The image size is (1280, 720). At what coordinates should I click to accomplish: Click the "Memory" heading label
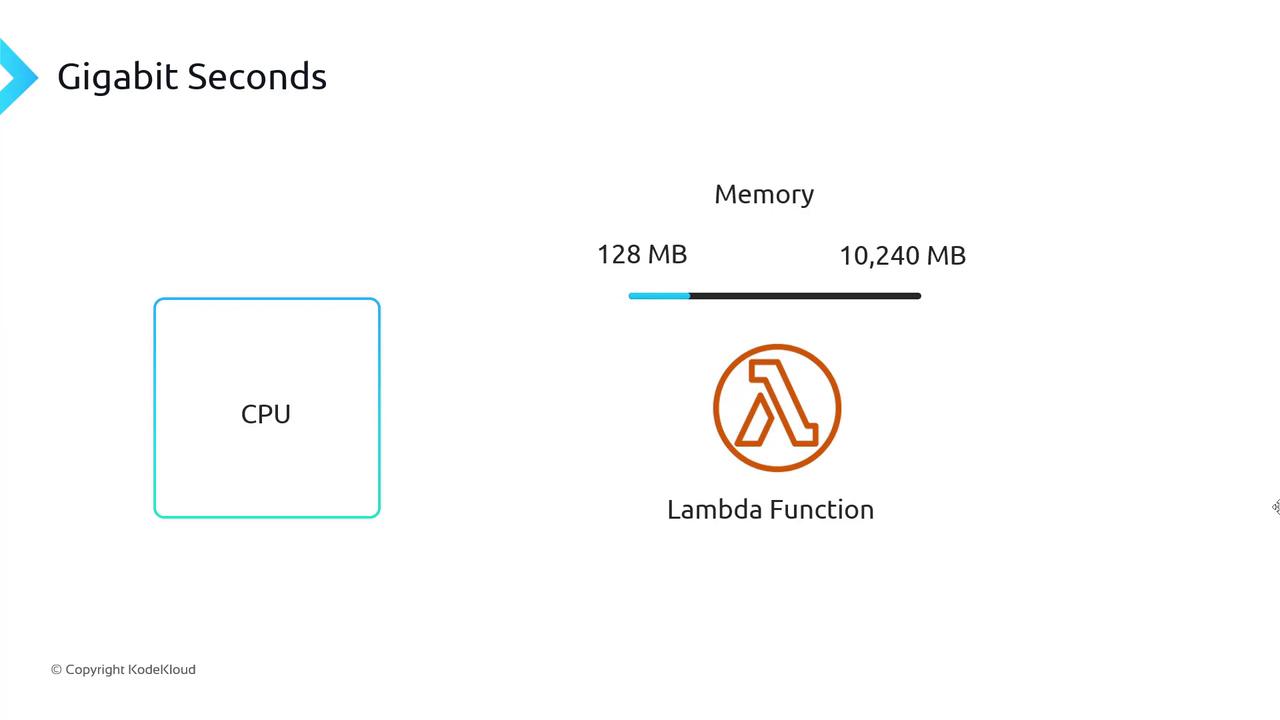(764, 194)
